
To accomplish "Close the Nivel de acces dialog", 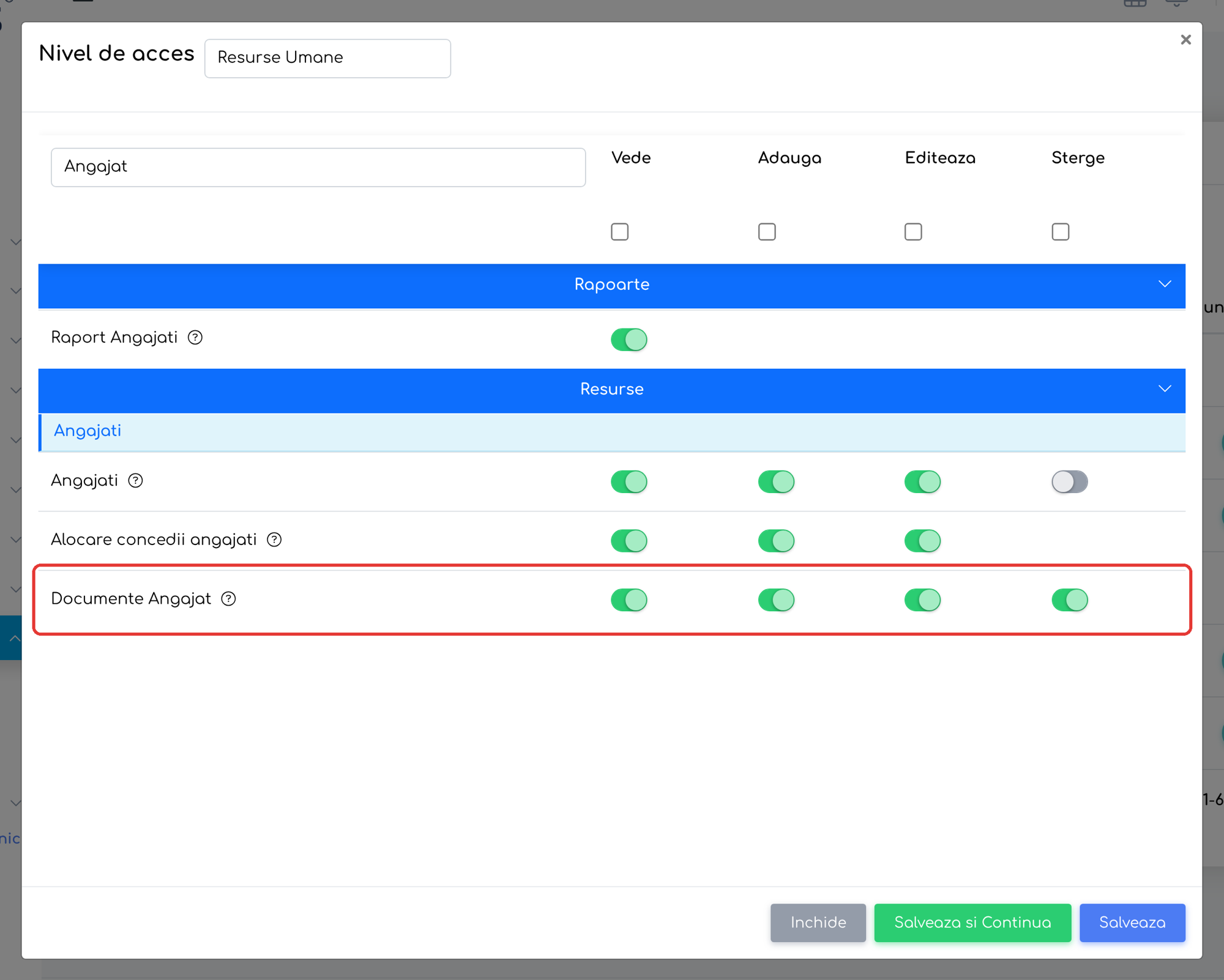I will [1185, 40].
